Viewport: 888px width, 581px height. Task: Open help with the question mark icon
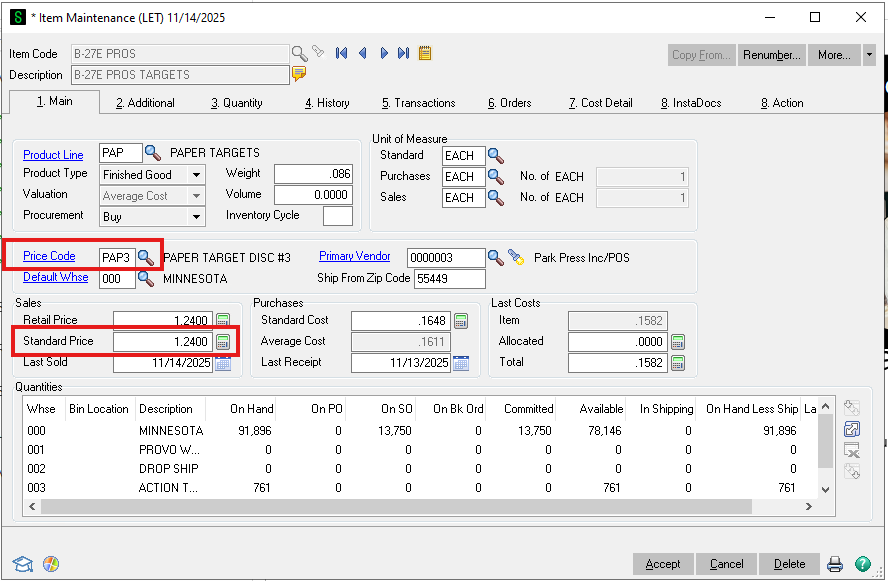click(x=863, y=564)
